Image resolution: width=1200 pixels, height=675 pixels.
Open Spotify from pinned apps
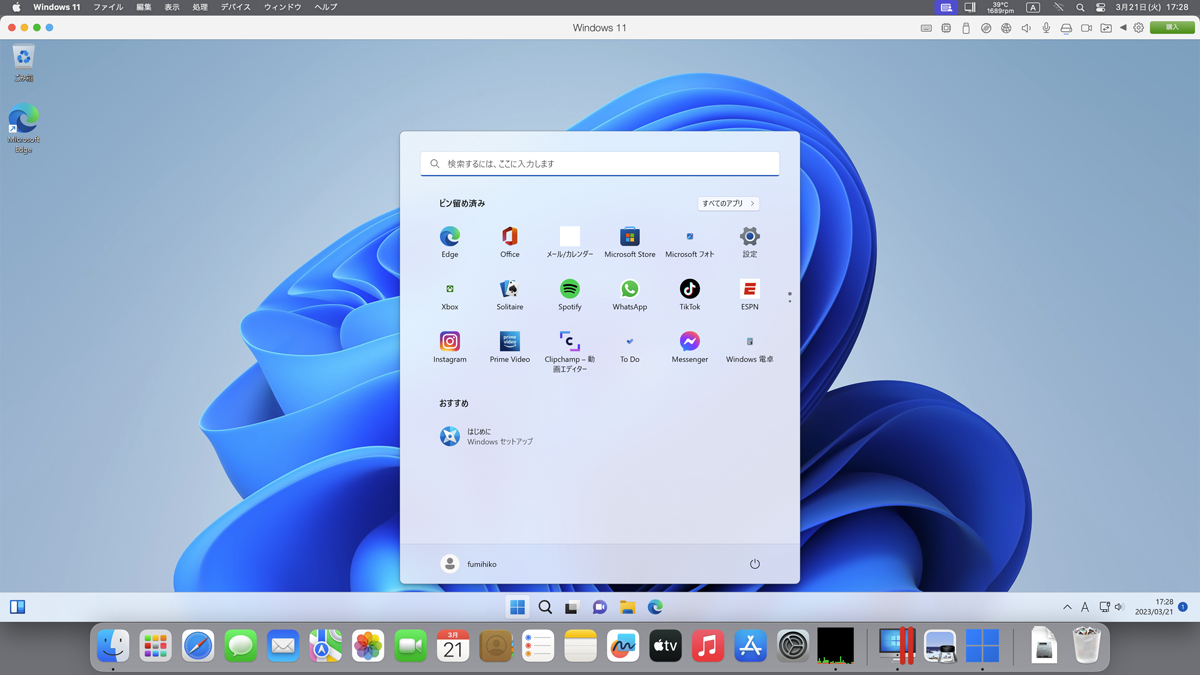[x=570, y=289]
